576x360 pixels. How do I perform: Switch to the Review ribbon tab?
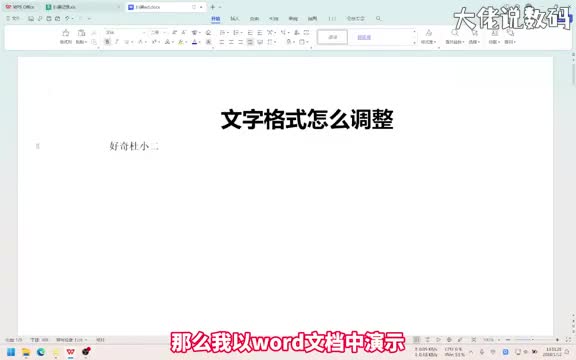293,18
